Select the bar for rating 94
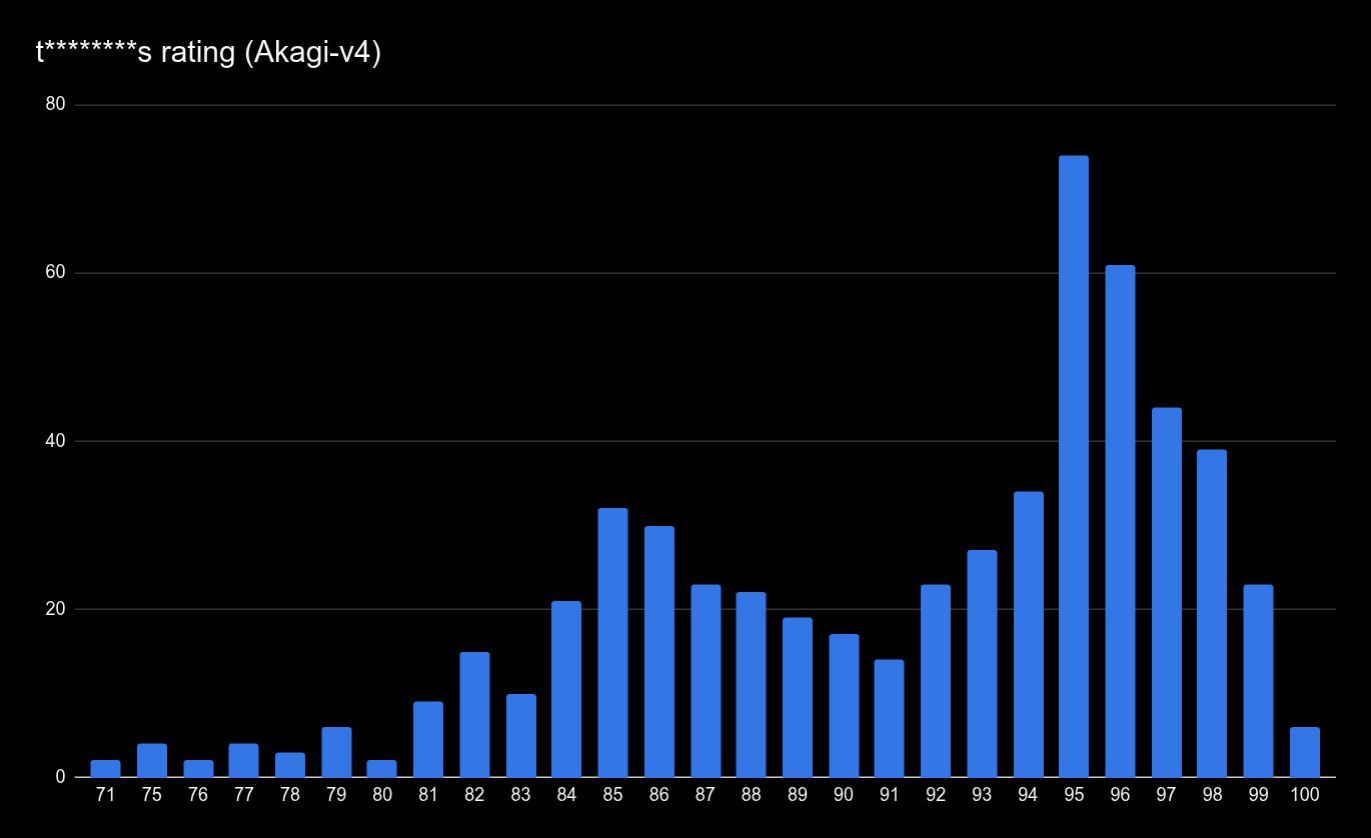Screen dimensions: 1371x838 point(1028,634)
